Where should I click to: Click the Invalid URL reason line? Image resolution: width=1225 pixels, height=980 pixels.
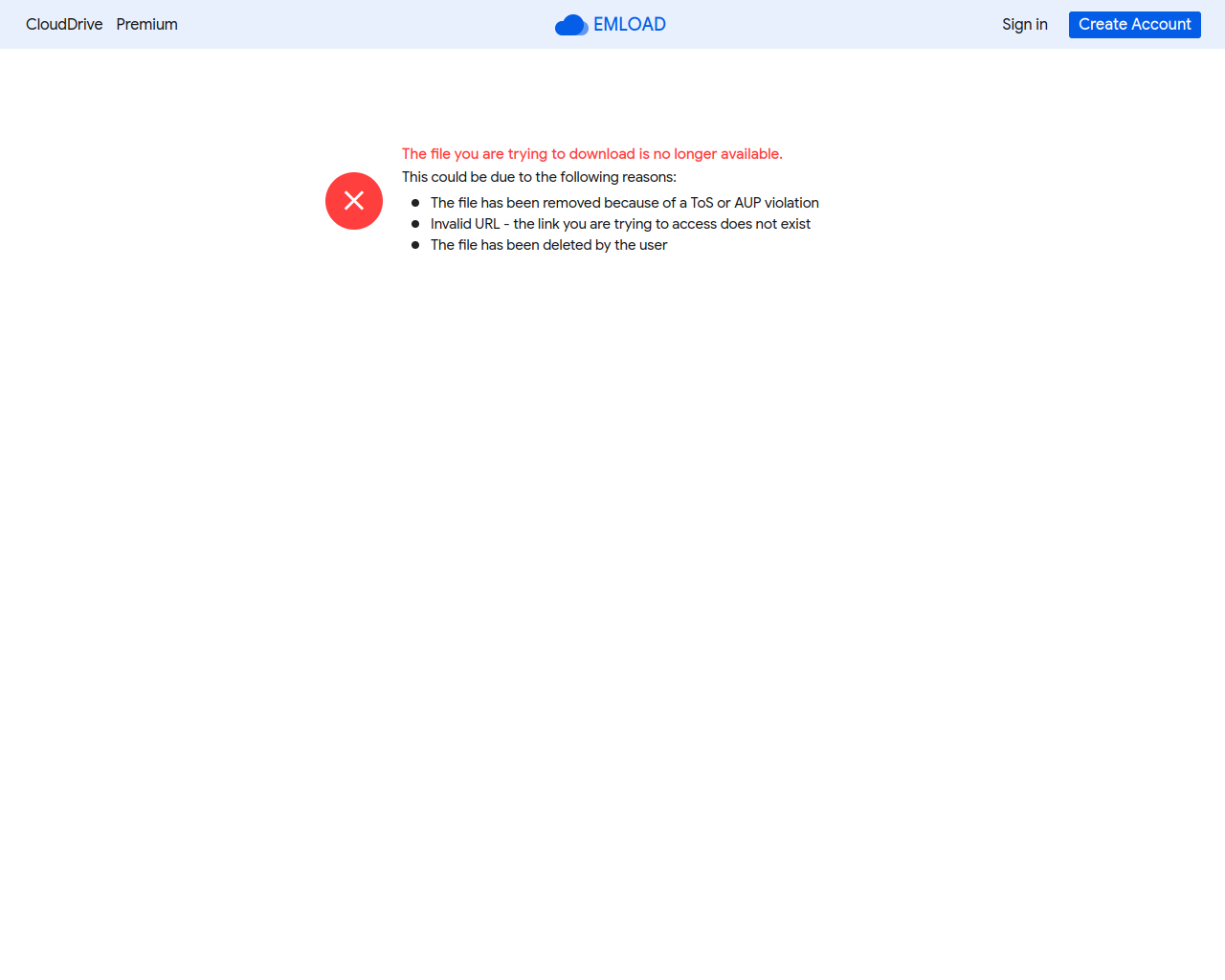point(620,224)
